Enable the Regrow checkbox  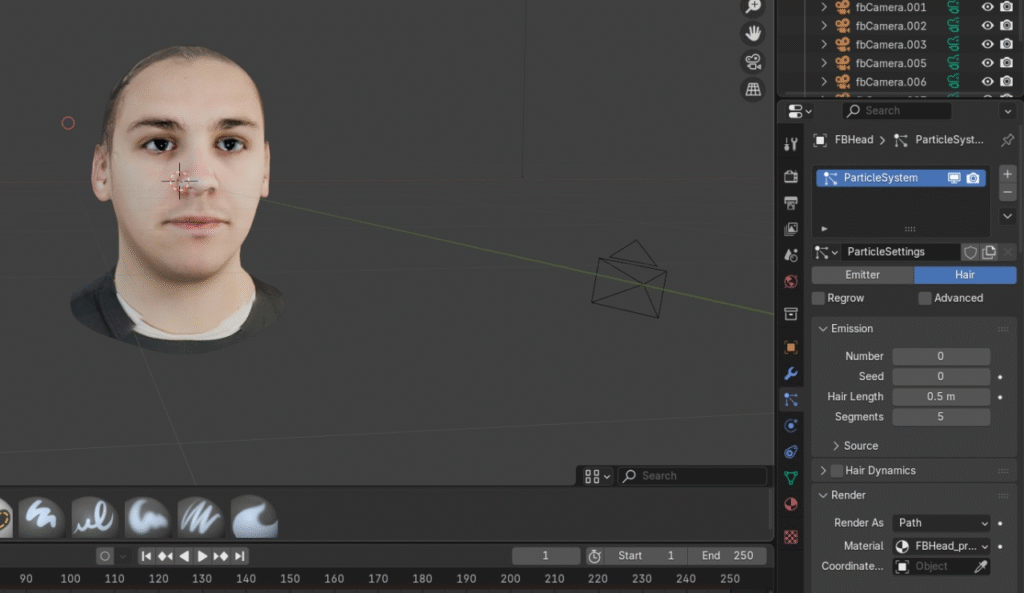(x=819, y=298)
